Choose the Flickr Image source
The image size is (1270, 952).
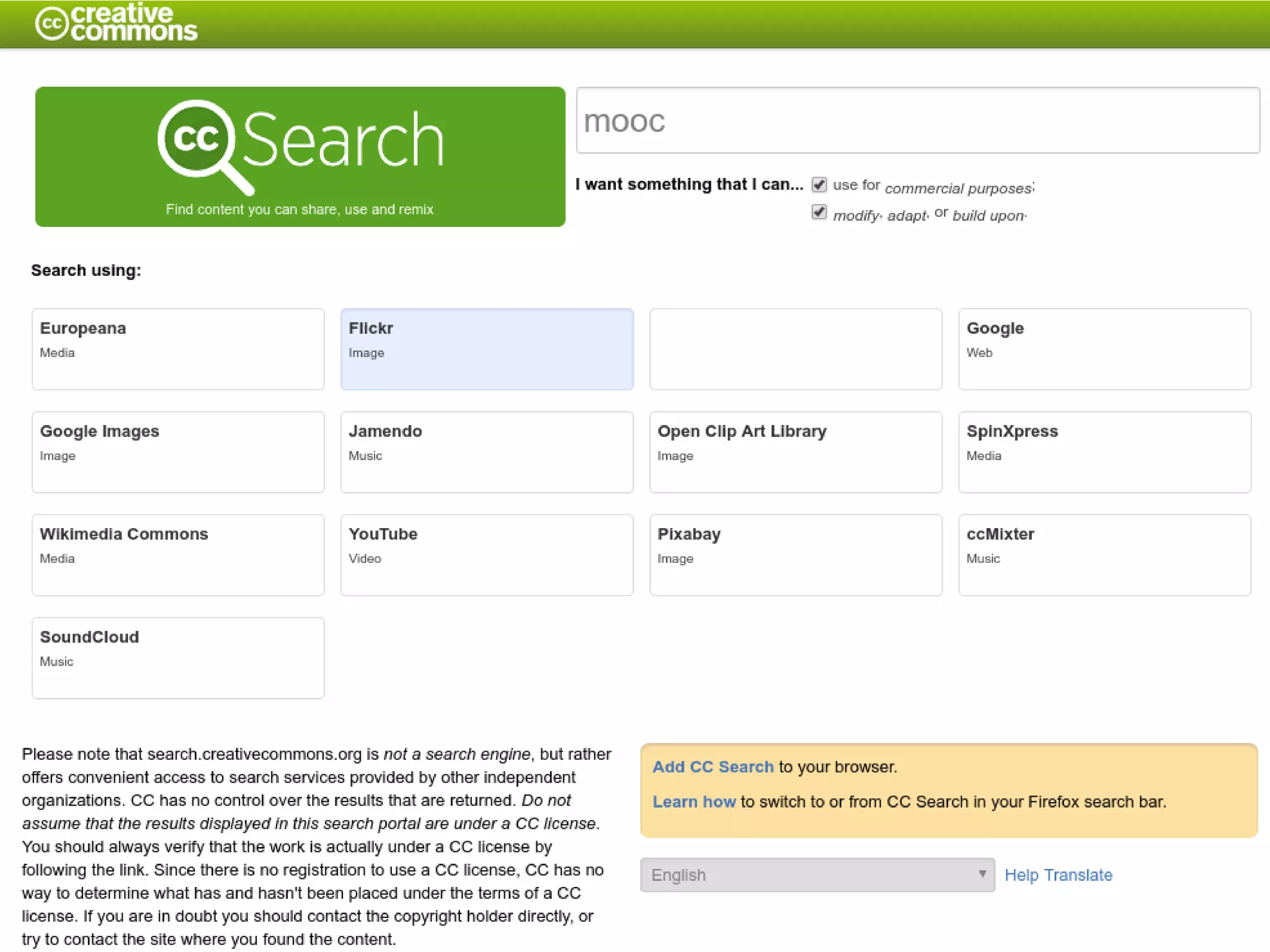point(487,349)
